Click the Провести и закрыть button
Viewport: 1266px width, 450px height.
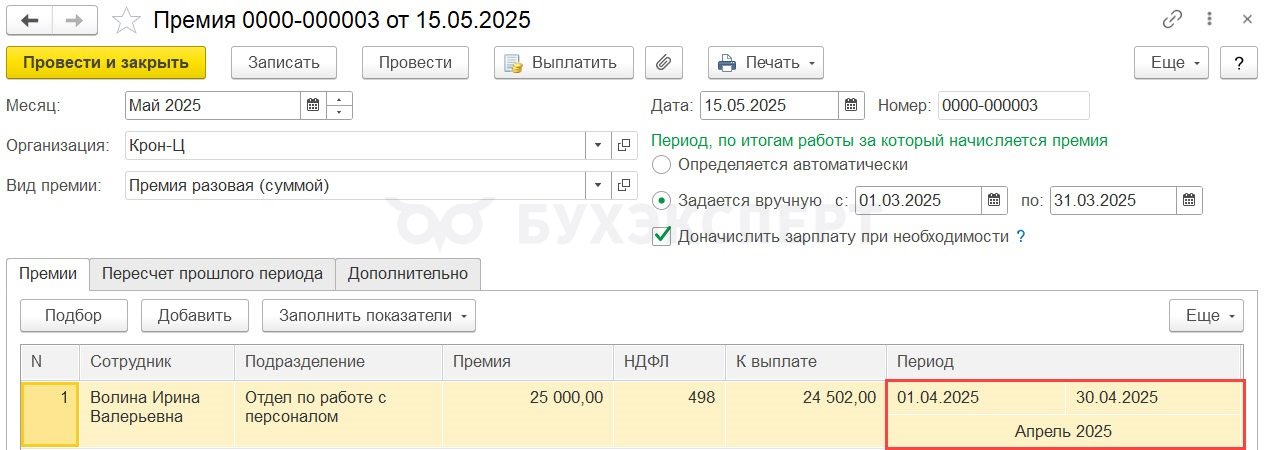click(106, 62)
